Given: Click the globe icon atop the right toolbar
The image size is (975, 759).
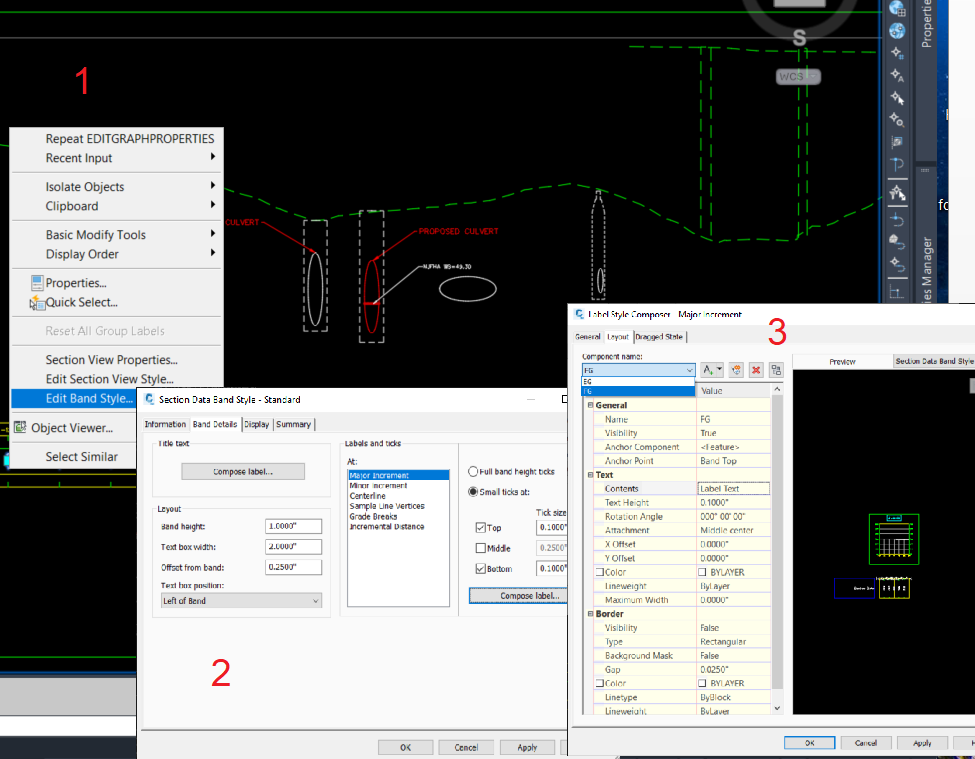Looking at the screenshot, I should click(x=897, y=9).
